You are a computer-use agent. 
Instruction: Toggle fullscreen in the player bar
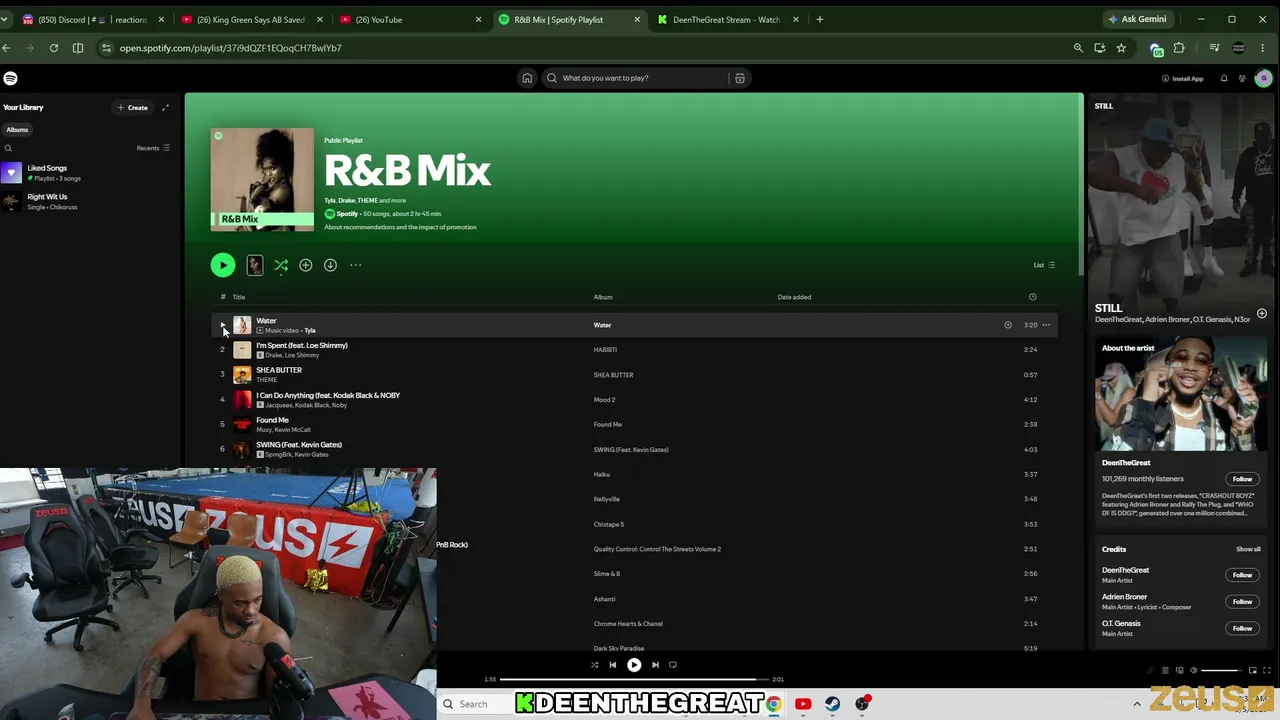1266,670
